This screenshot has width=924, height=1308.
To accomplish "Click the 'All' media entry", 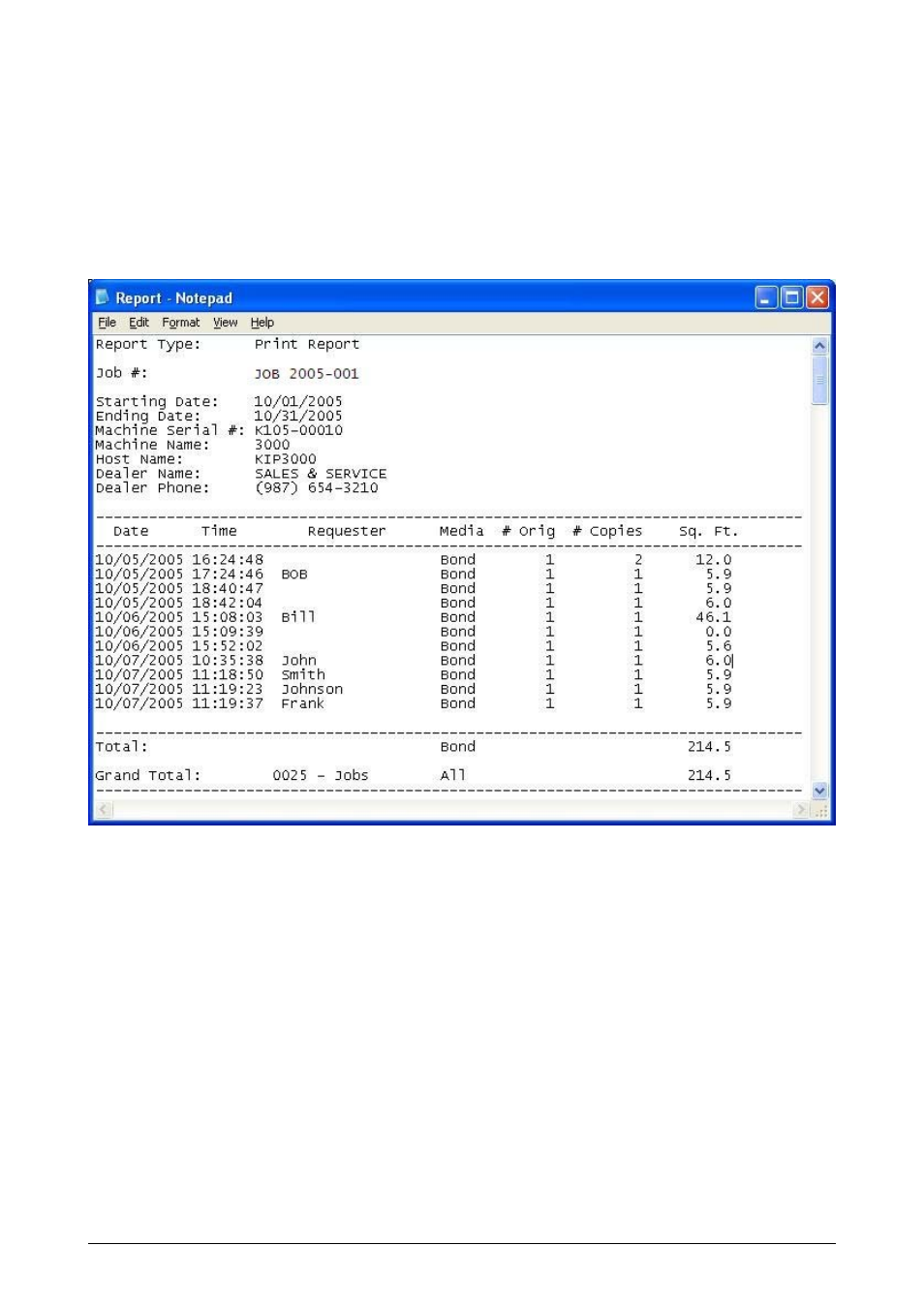I will [x=453, y=775].
